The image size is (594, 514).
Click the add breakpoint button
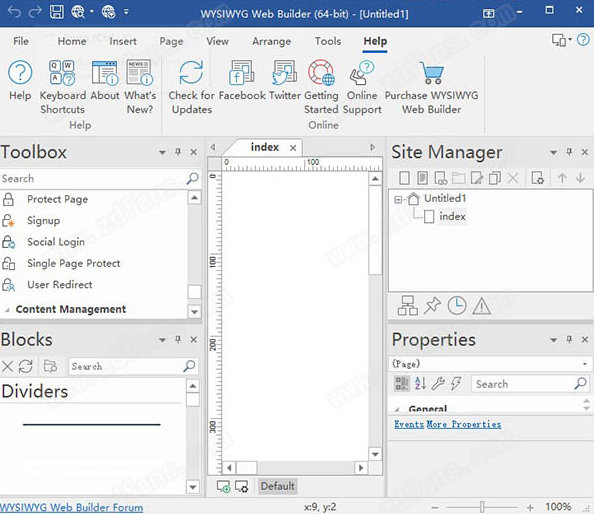tap(223, 486)
